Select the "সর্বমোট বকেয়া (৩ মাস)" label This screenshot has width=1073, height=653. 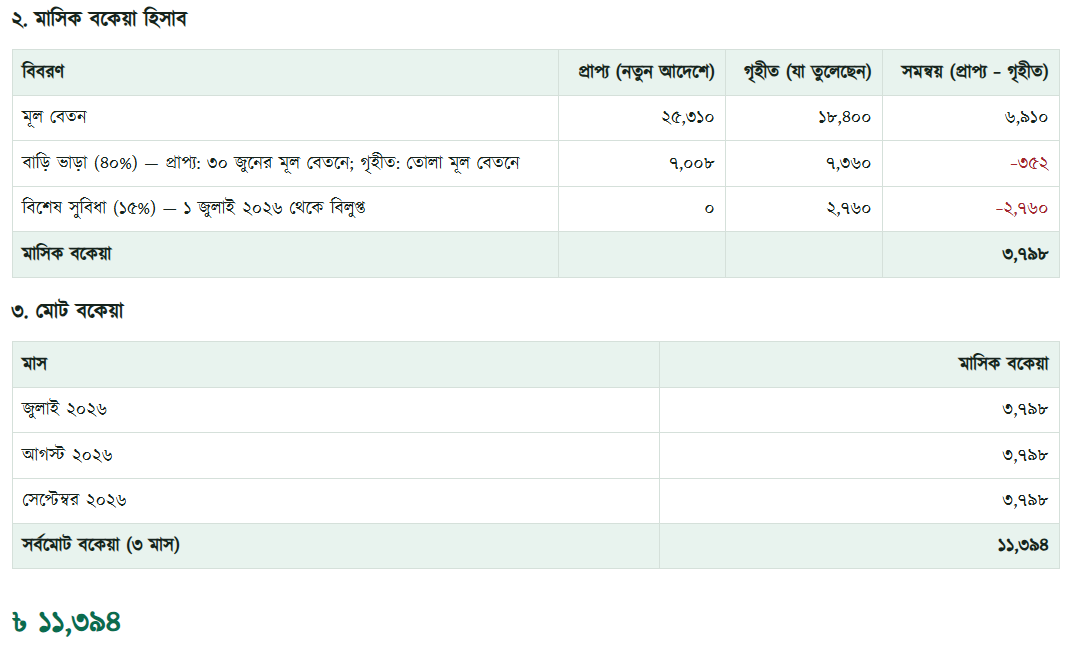coord(101,545)
